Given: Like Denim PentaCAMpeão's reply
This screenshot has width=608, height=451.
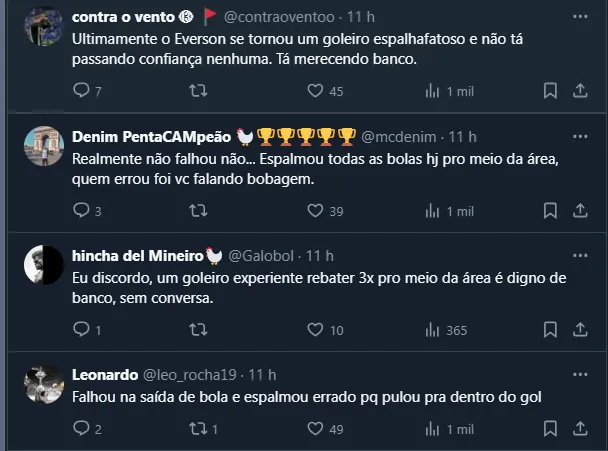Looking at the screenshot, I should click(x=315, y=210).
